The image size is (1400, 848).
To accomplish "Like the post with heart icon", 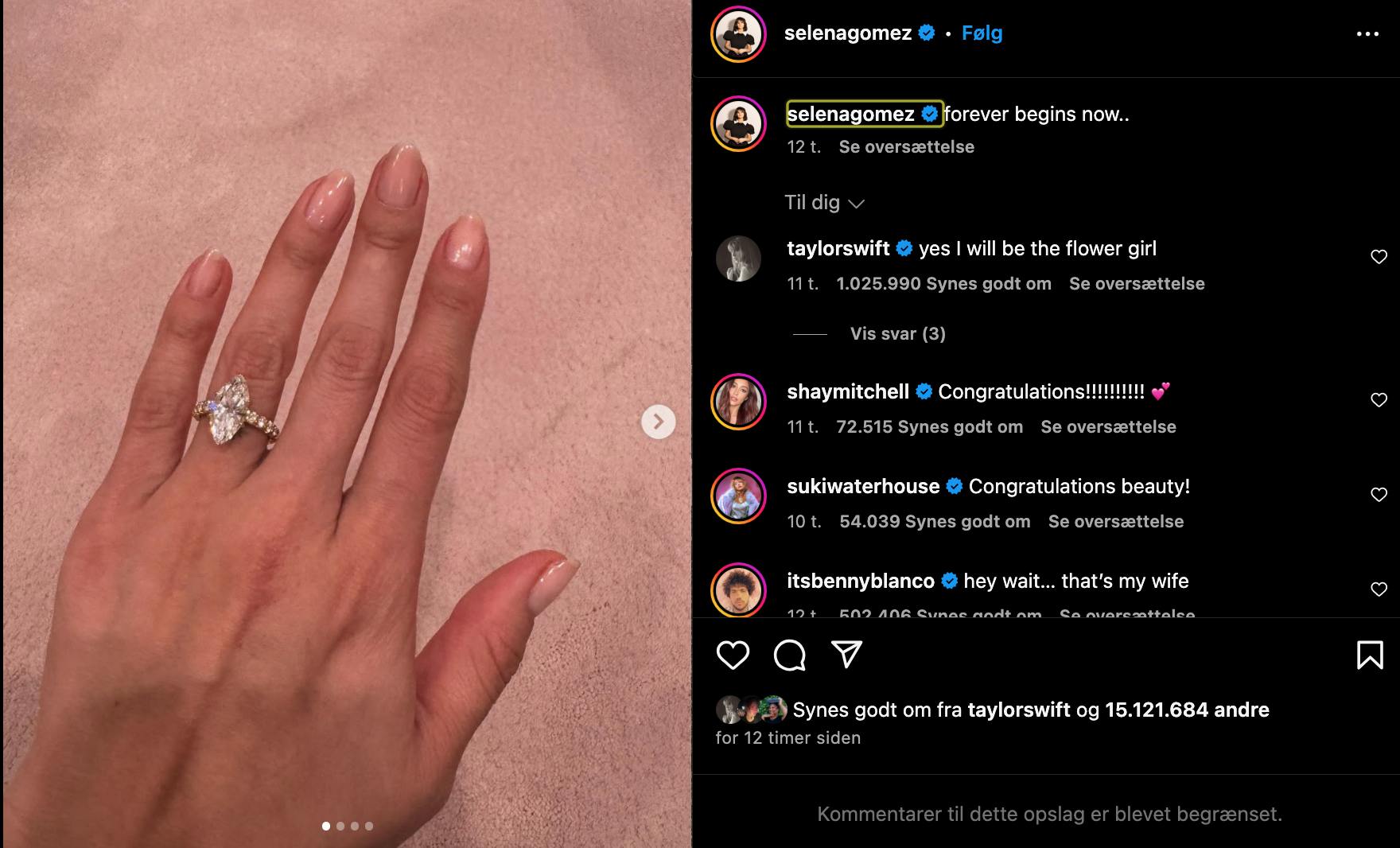I will 733,655.
